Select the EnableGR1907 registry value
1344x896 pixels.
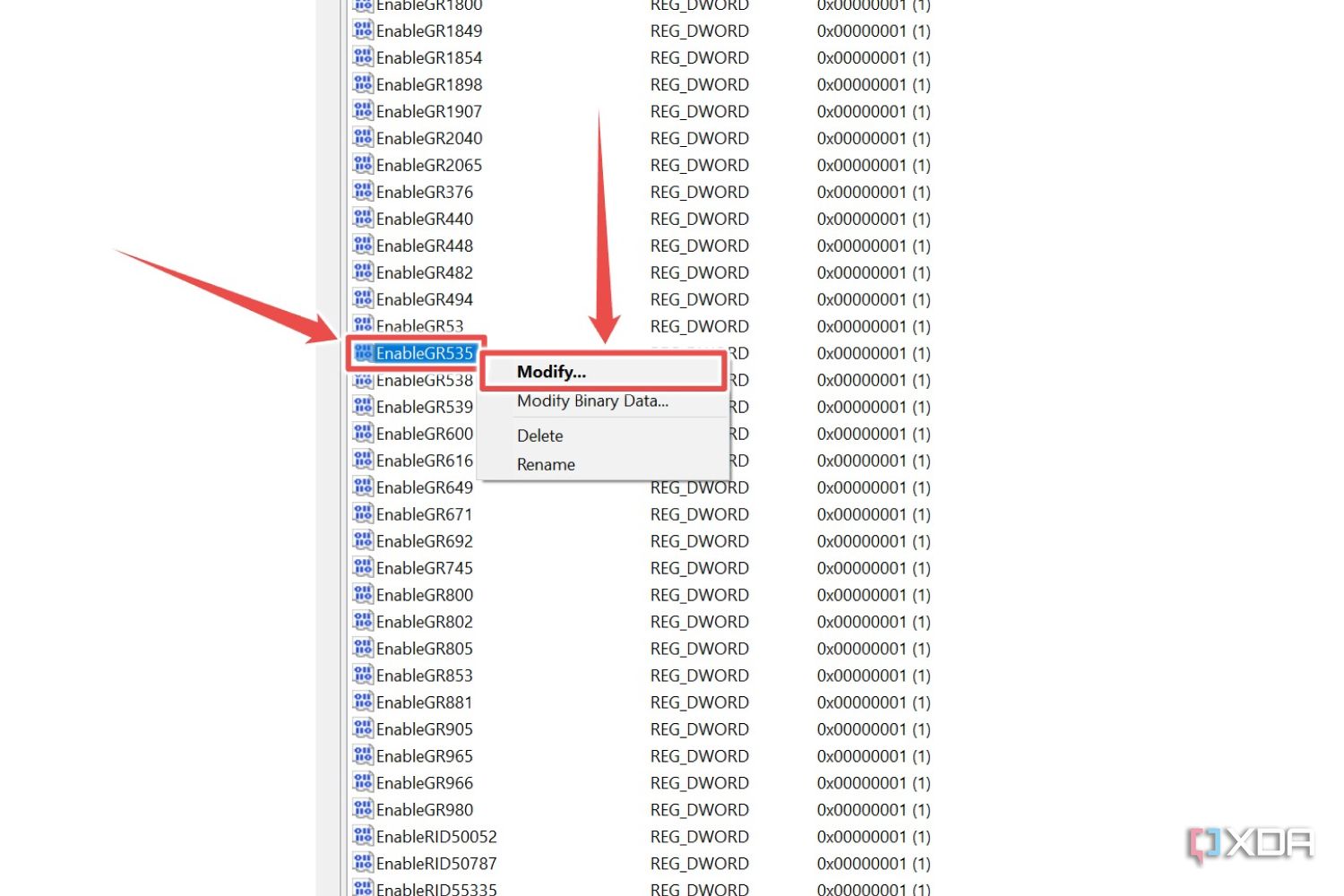428,111
